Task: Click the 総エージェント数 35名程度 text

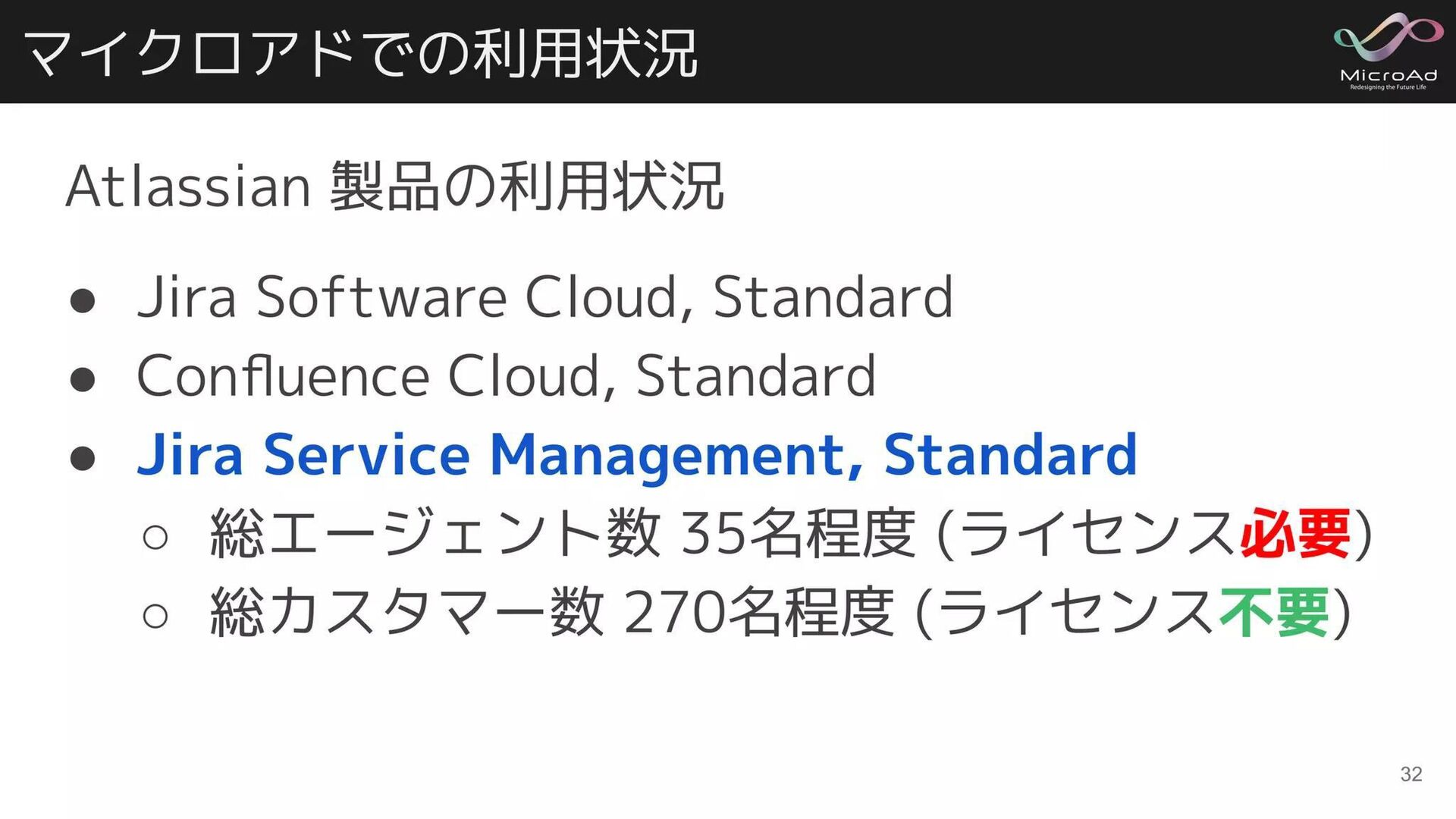Action: point(562,534)
